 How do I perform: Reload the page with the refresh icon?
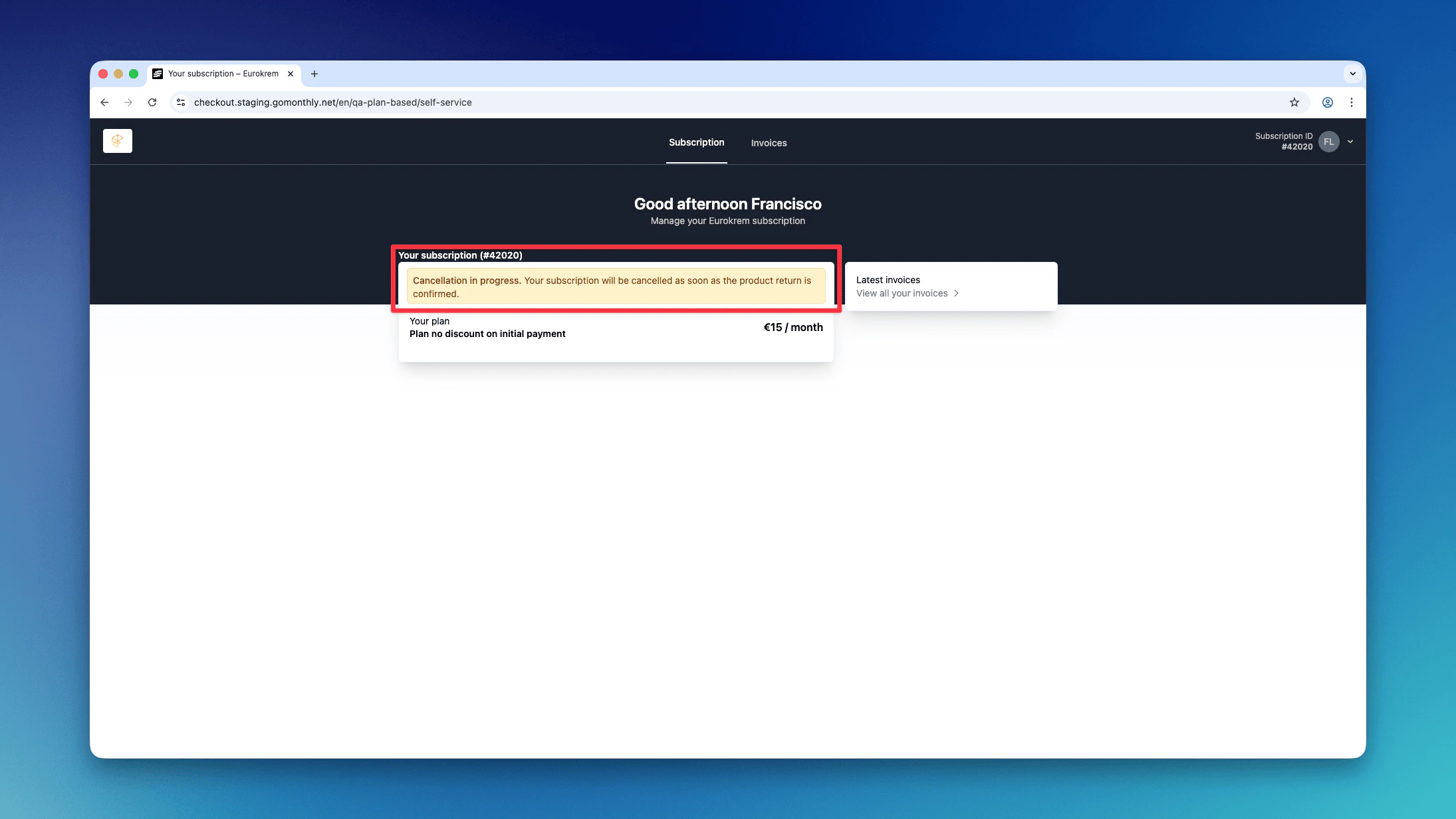152,102
